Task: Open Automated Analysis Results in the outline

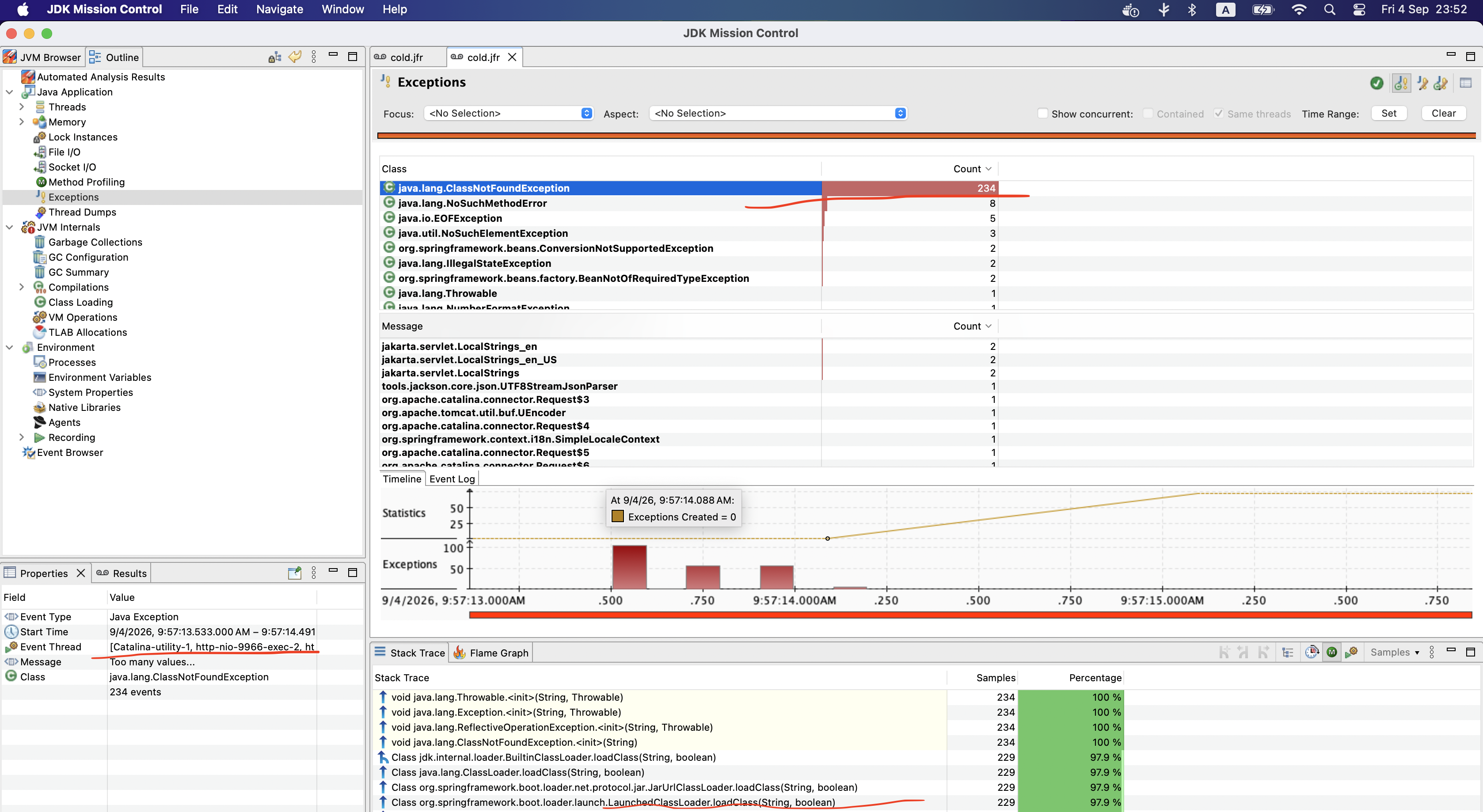Action: pyautogui.click(x=101, y=77)
